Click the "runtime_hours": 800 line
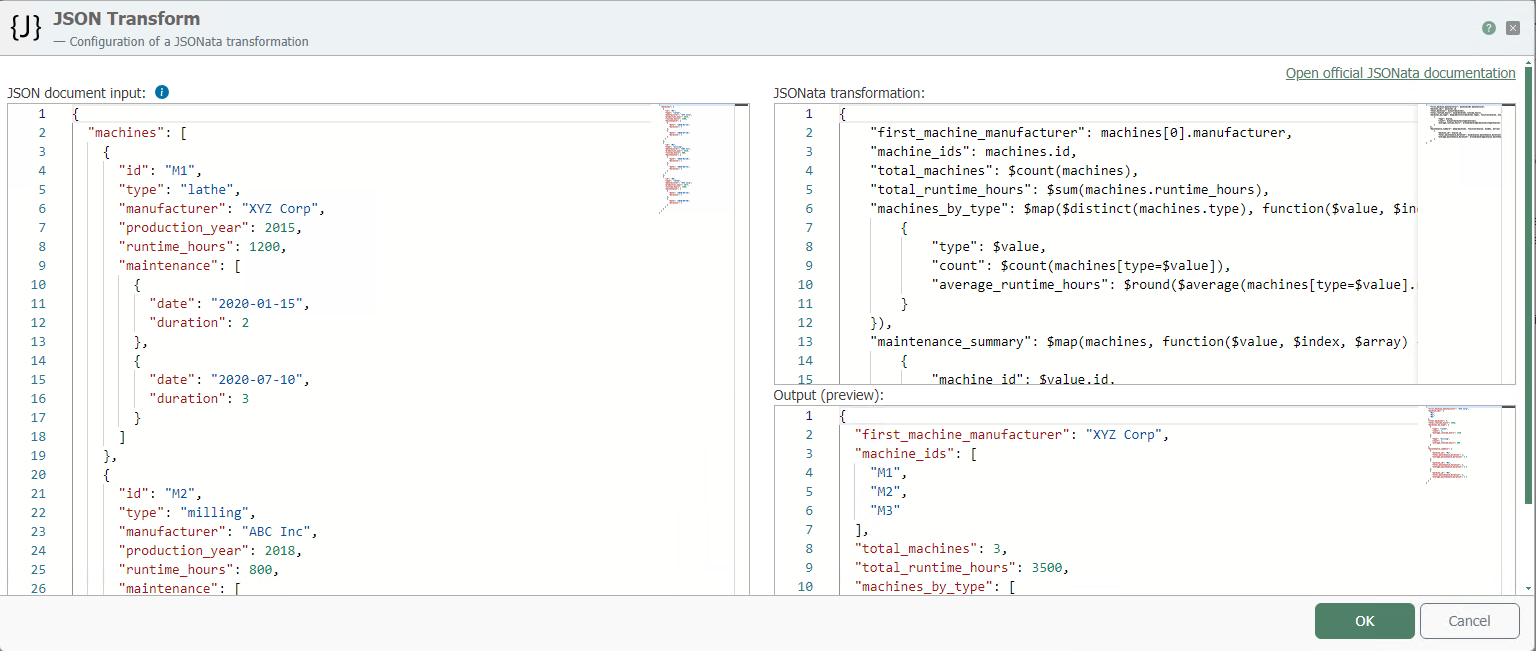Screen dimensions: 1536x651 (199, 570)
